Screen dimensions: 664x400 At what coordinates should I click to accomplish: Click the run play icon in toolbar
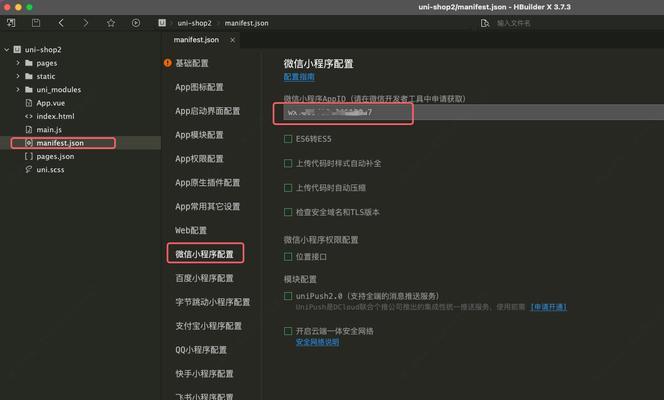136,23
